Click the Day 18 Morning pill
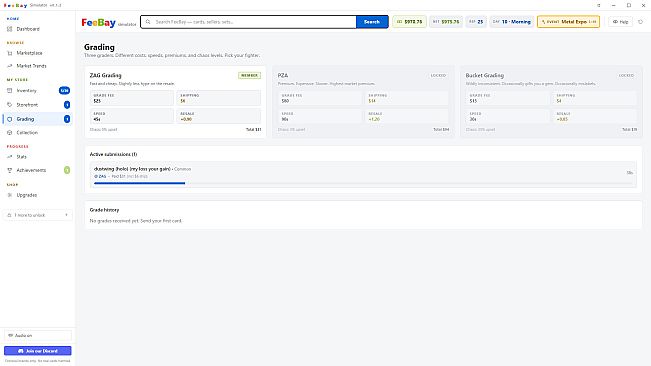This screenshot has width=651, height=366. point(512,22)
